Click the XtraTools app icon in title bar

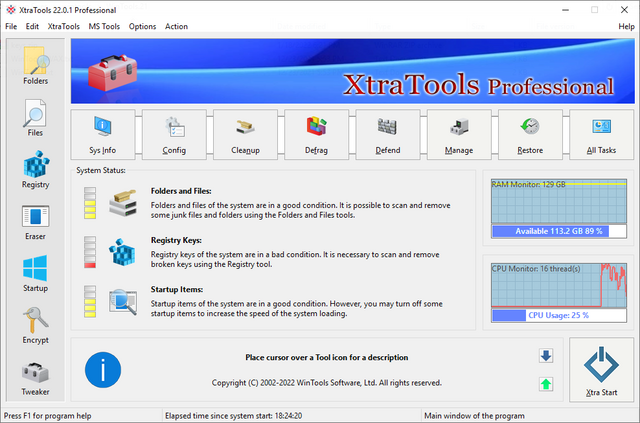pos(11,10)
